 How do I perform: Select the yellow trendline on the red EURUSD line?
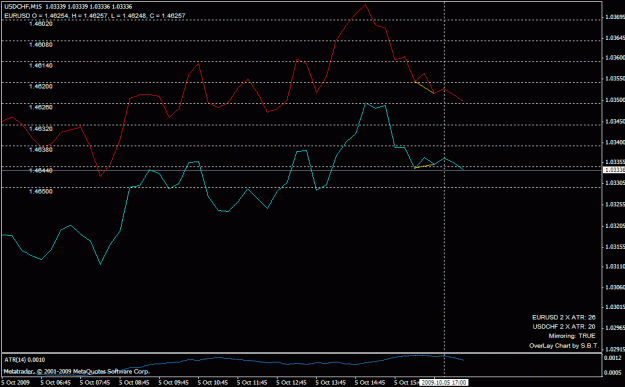[x=425, y=87]
